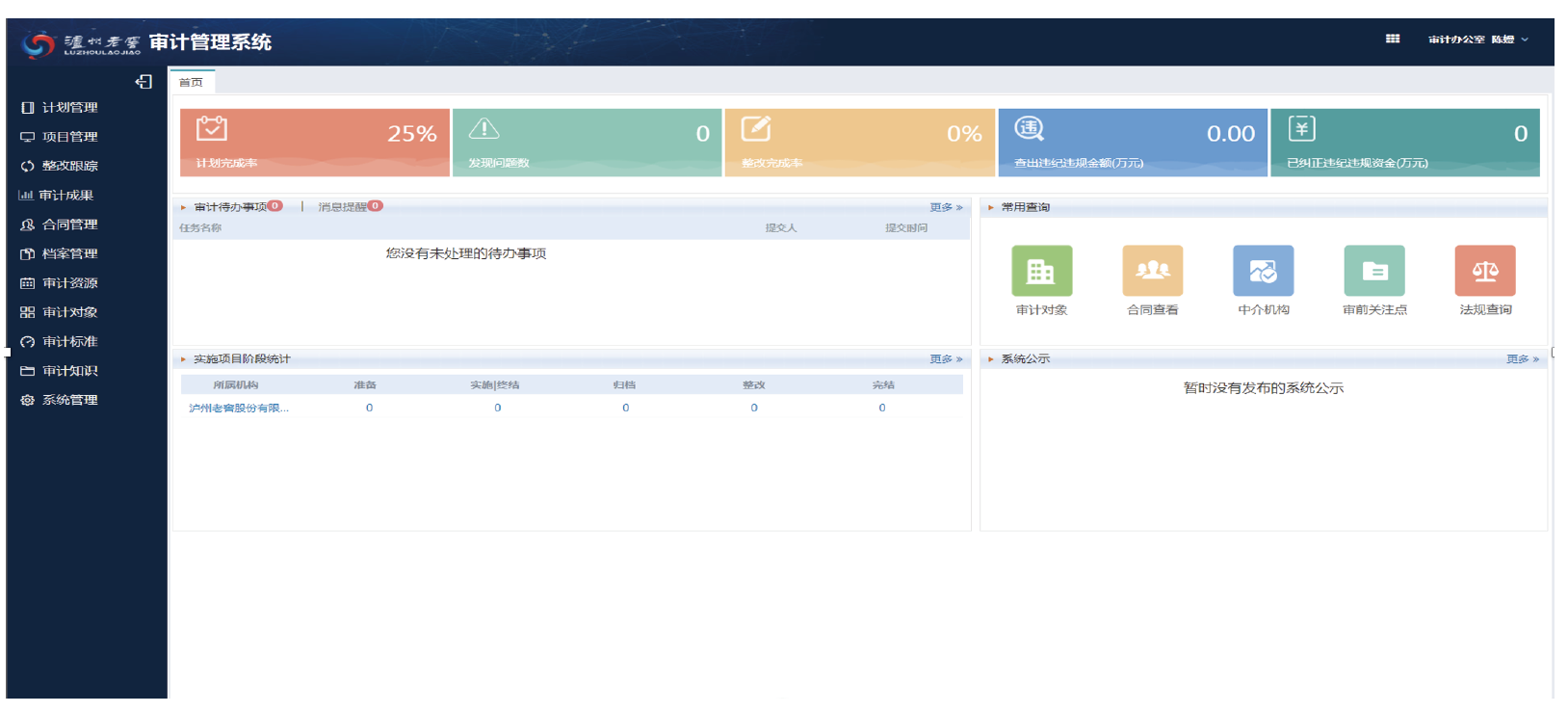
Task: Open the green 审计对象 building shortcut icon
Action: [1041, 271]
